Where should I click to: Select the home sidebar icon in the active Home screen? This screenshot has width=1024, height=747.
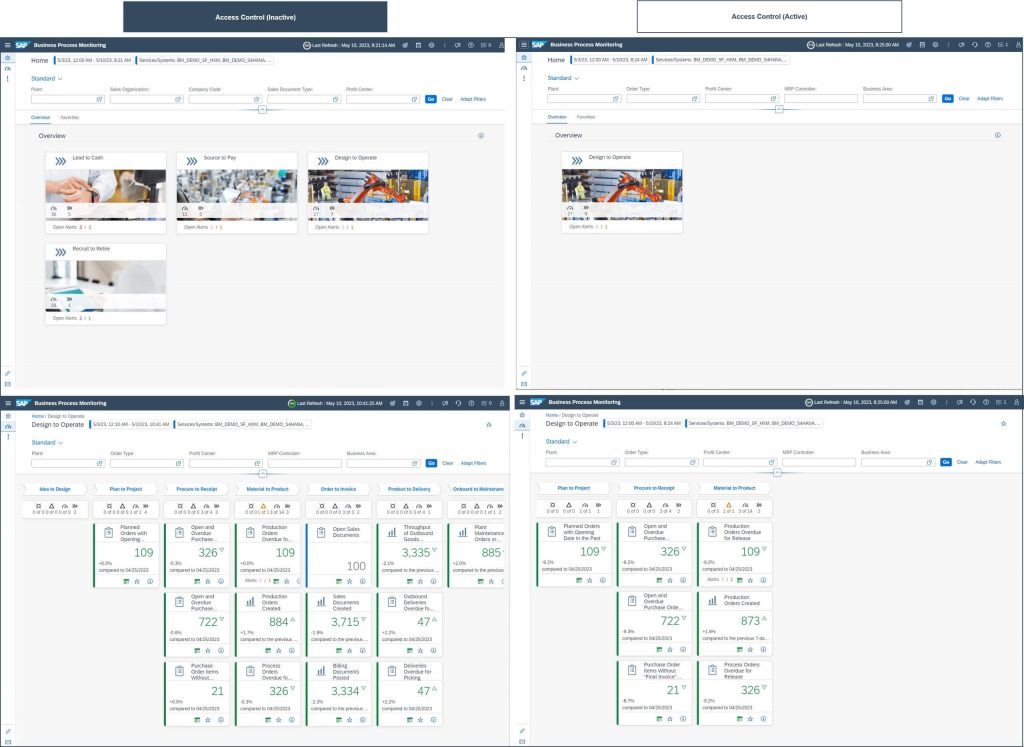[524, 57]
